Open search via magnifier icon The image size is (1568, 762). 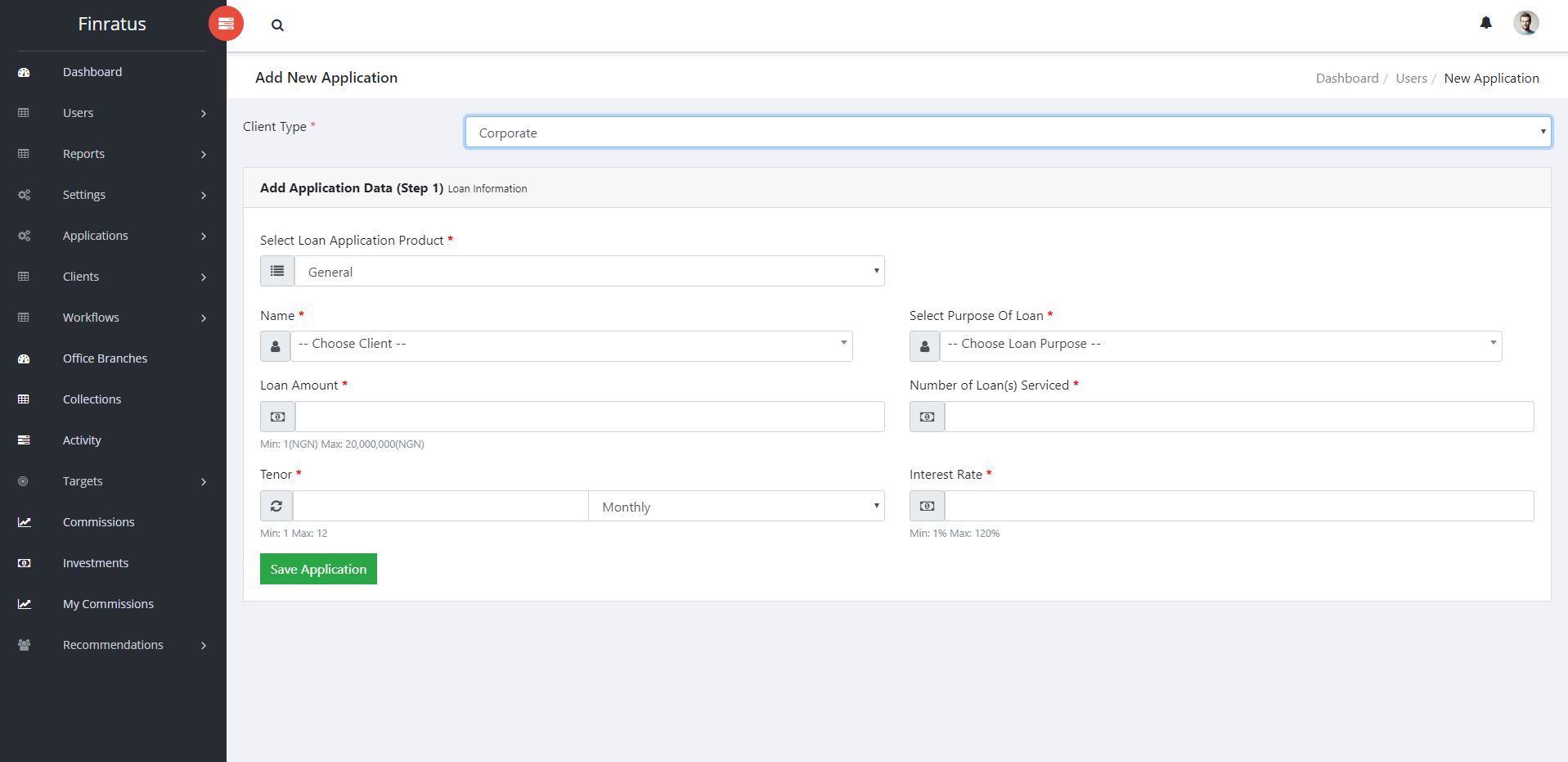(x=277, y=25)
